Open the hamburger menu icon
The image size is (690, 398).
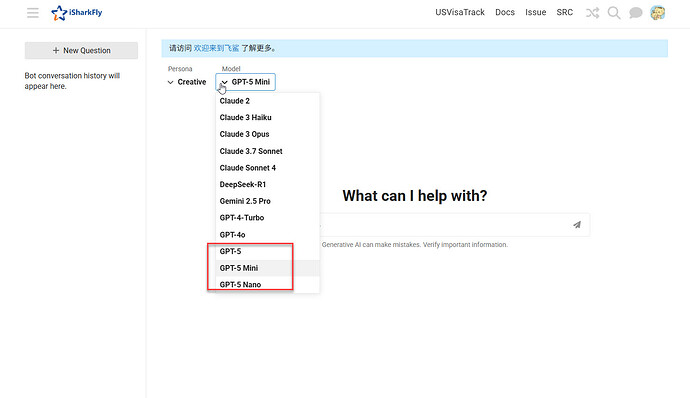tap(33, 13)
